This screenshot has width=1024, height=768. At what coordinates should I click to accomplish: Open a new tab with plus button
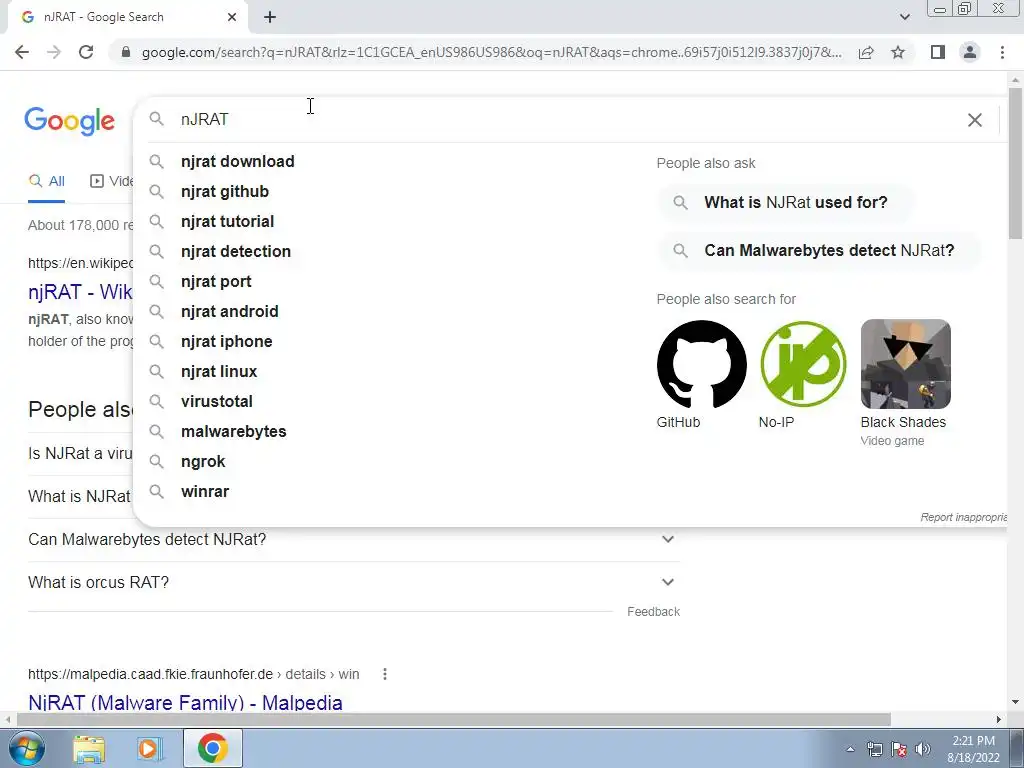pos(270,17)
